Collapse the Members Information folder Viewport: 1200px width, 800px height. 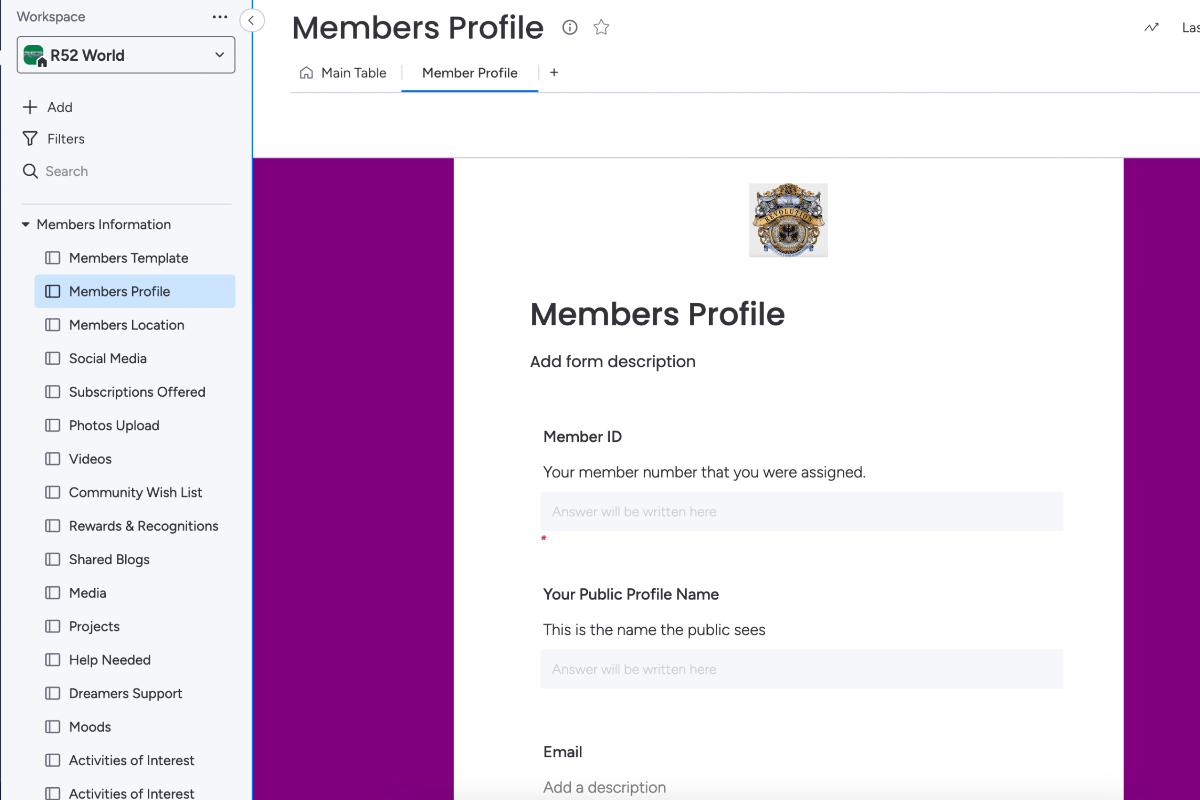click(26, 225)
